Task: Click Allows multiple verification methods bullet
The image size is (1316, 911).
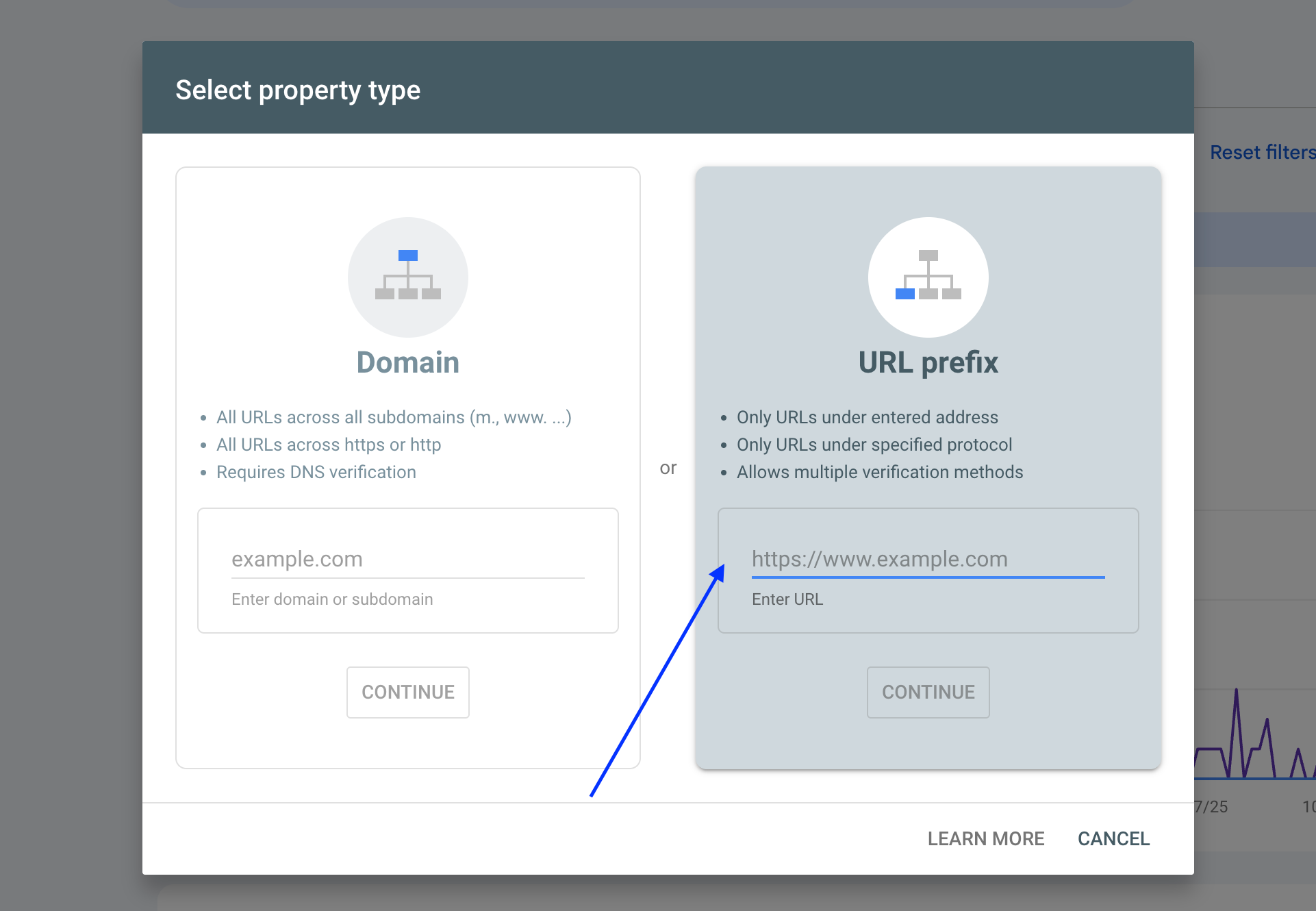Action: pos(879,472)
